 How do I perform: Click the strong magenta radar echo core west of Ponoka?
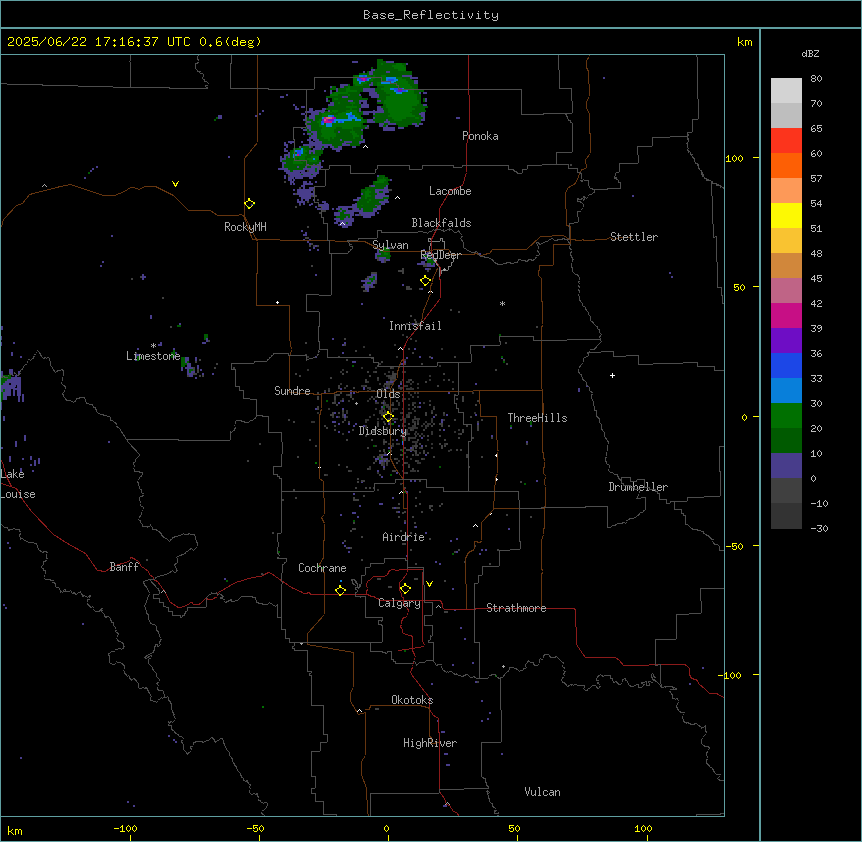pos(328,119)
